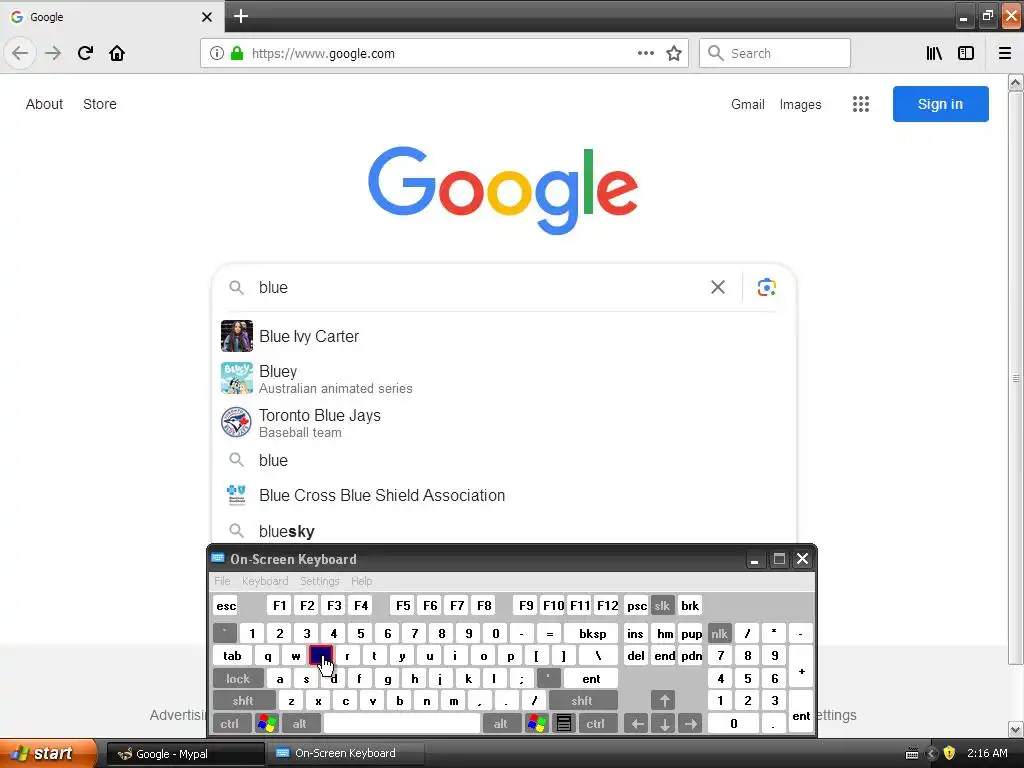Pick the plain 'blue' suggestion

pos(503,460)
